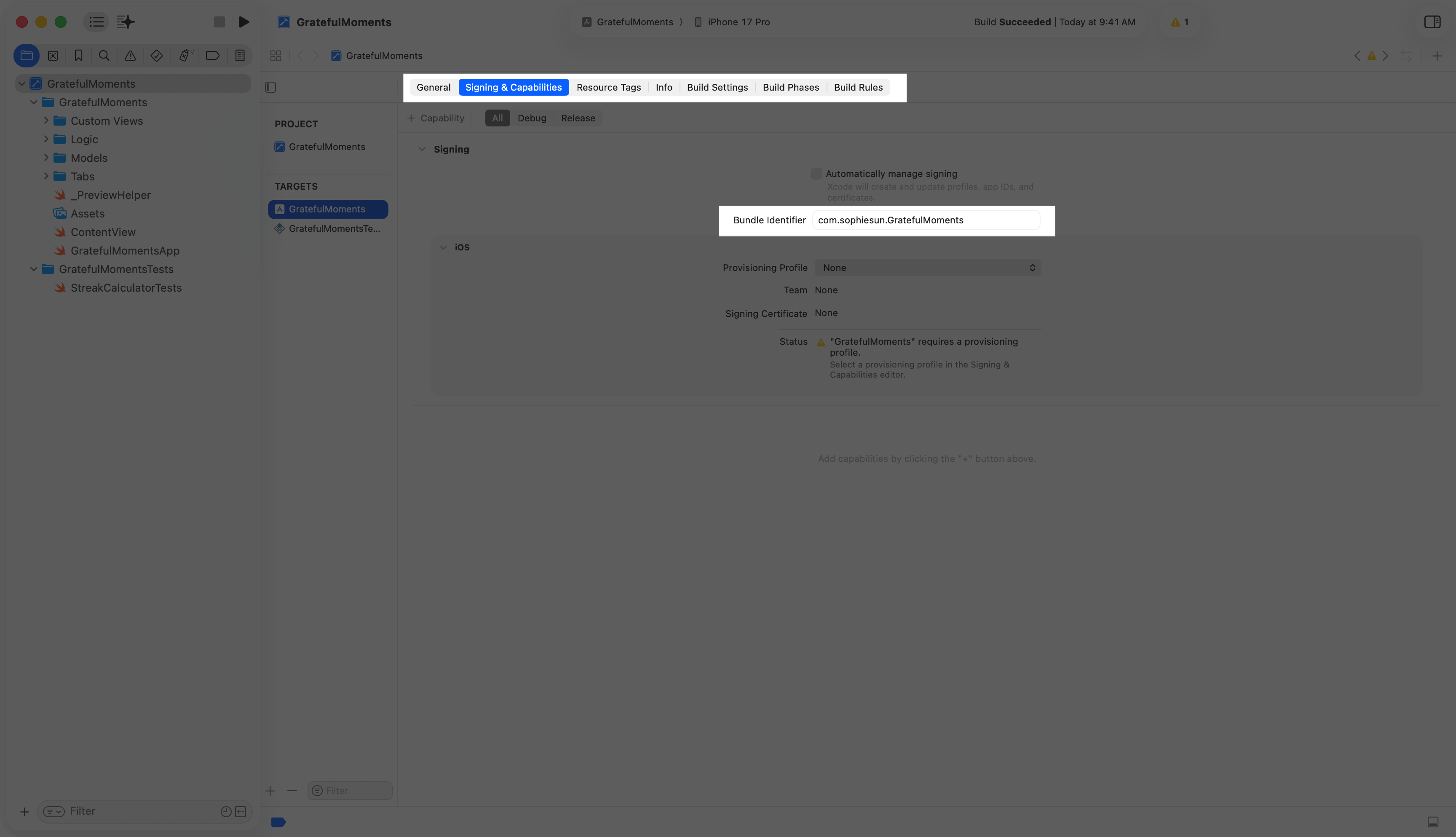The height and width of the screenshot is (837, 1456).
Task: Collapse the iOS signing section
Action: coord(443,247)
